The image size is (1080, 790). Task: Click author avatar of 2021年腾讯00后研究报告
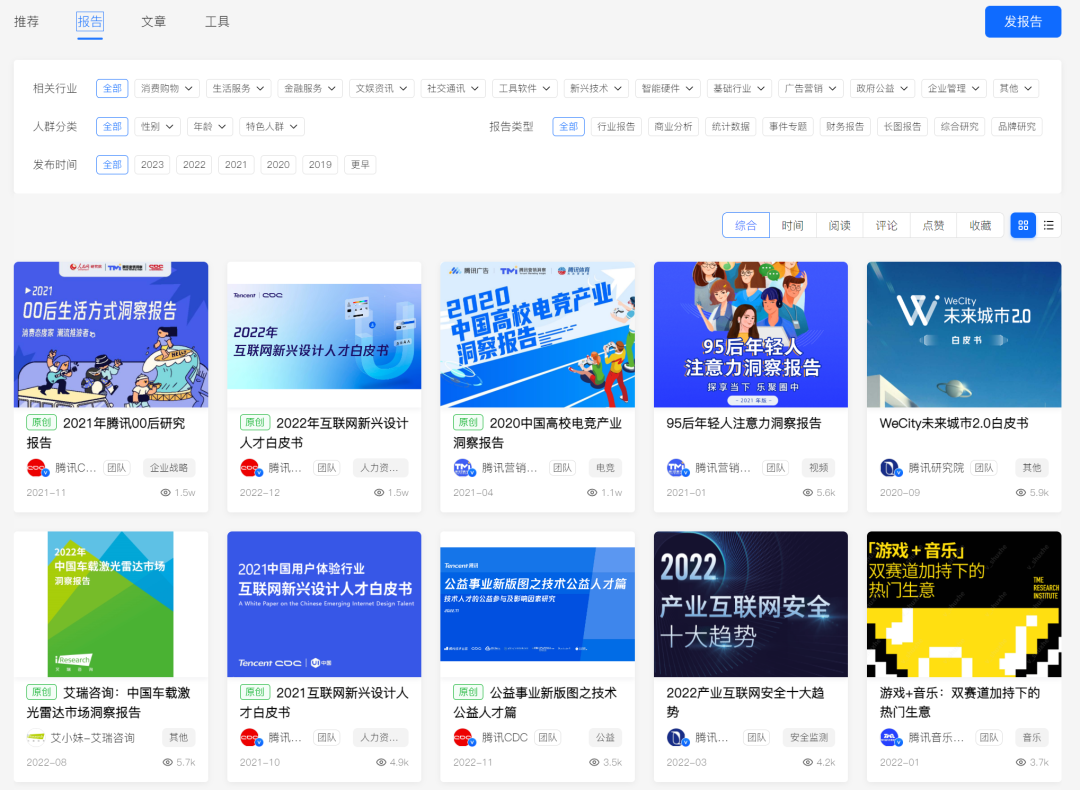coord(37,468)
